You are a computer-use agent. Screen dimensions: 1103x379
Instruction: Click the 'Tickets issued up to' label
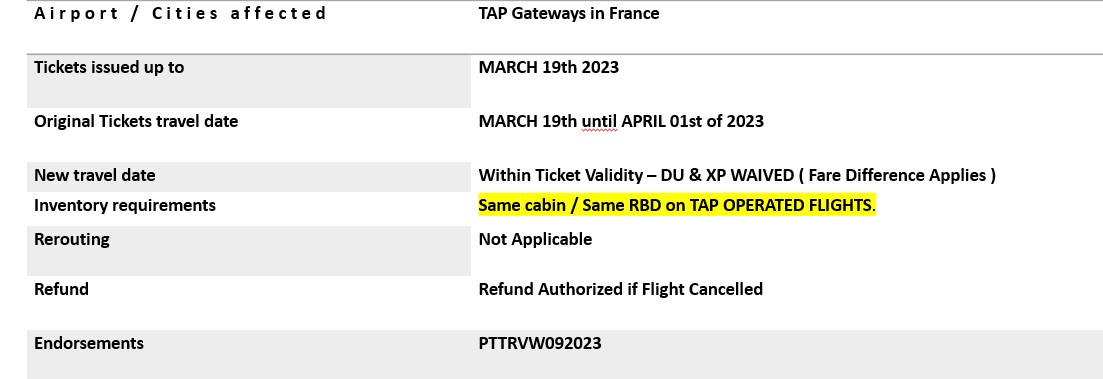(109, 68)
